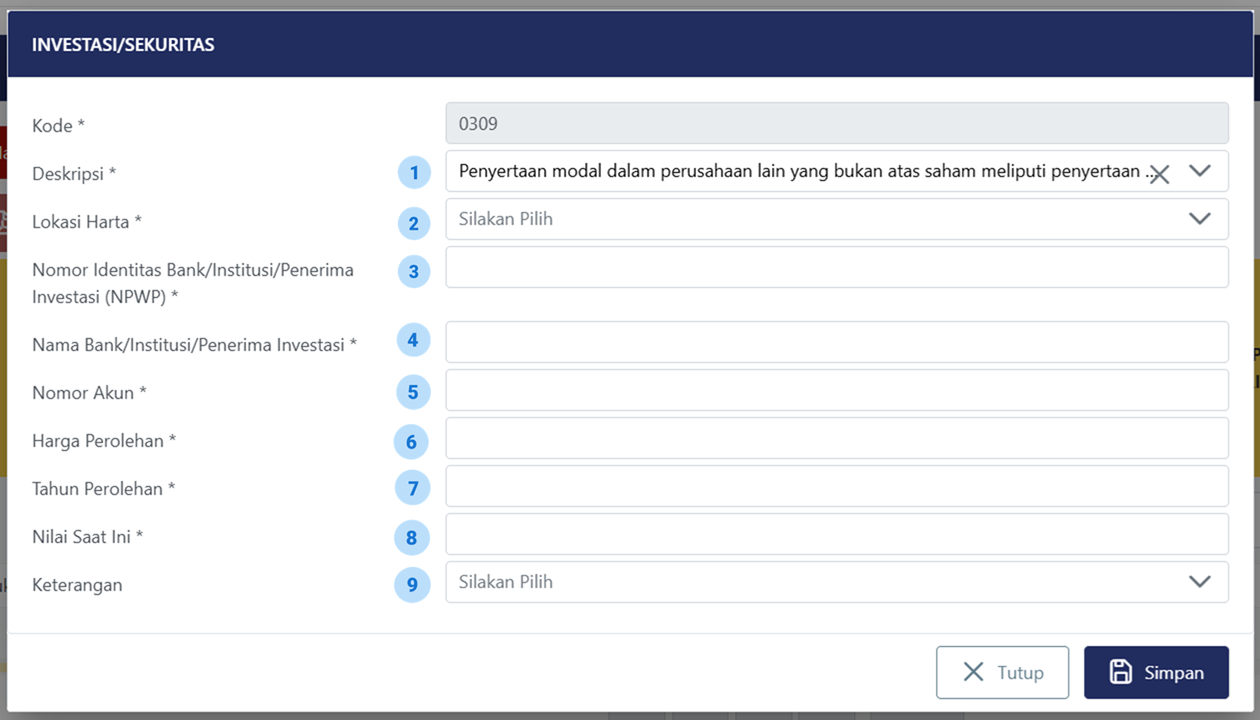This screenshot has height=720, width=1260.
Task: Click the Nomor Akun input field
Action: [836, 390]
